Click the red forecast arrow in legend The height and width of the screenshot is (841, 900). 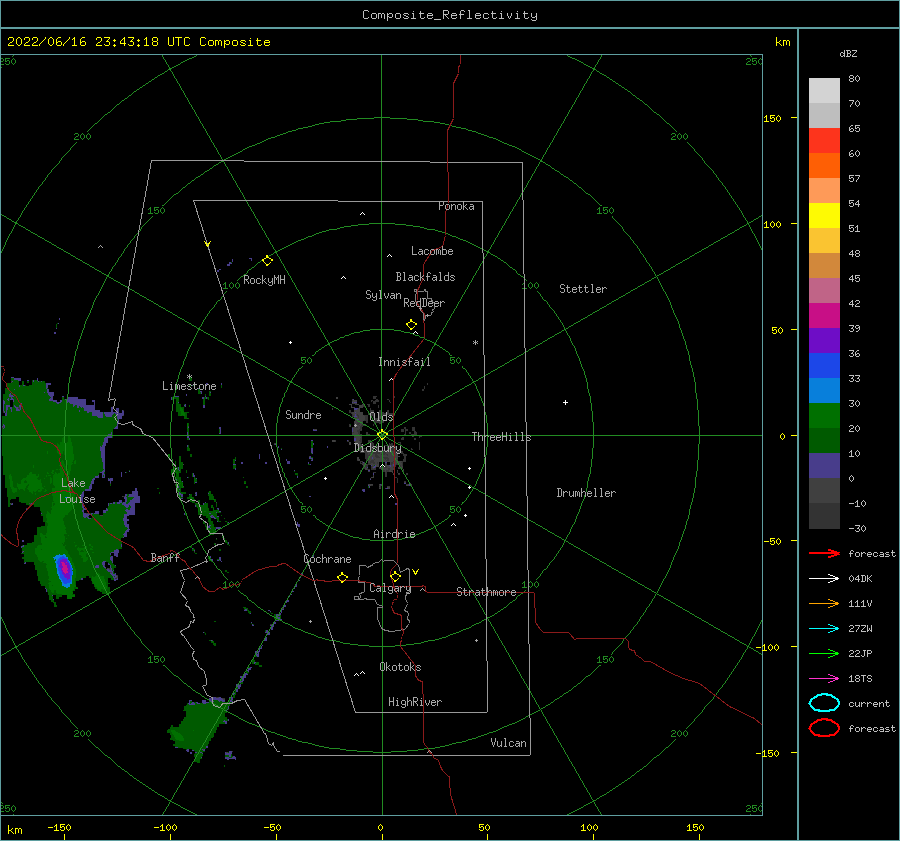coord(824,553)
